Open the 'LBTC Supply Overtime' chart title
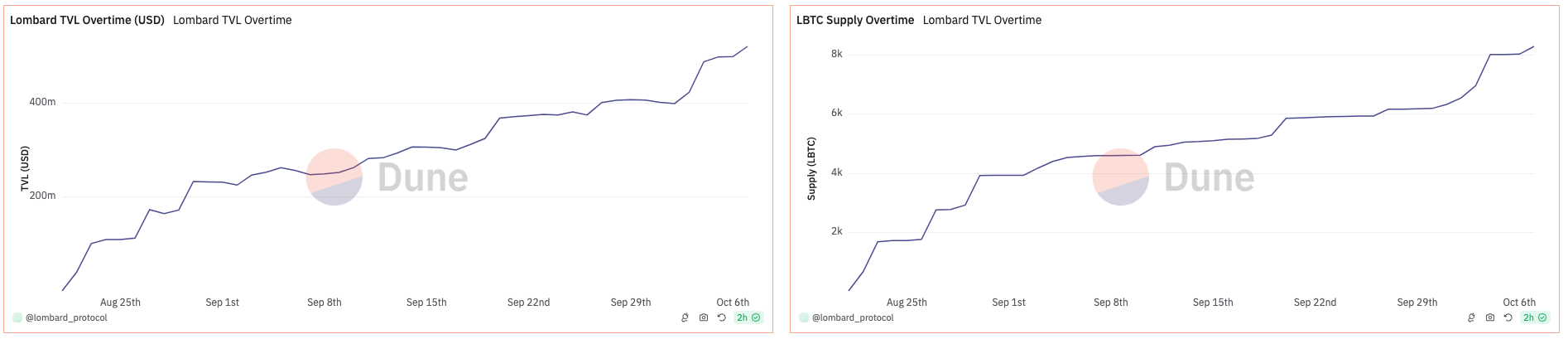The height and width of the screenshot is (339, 1568). [x=855, y=20]
